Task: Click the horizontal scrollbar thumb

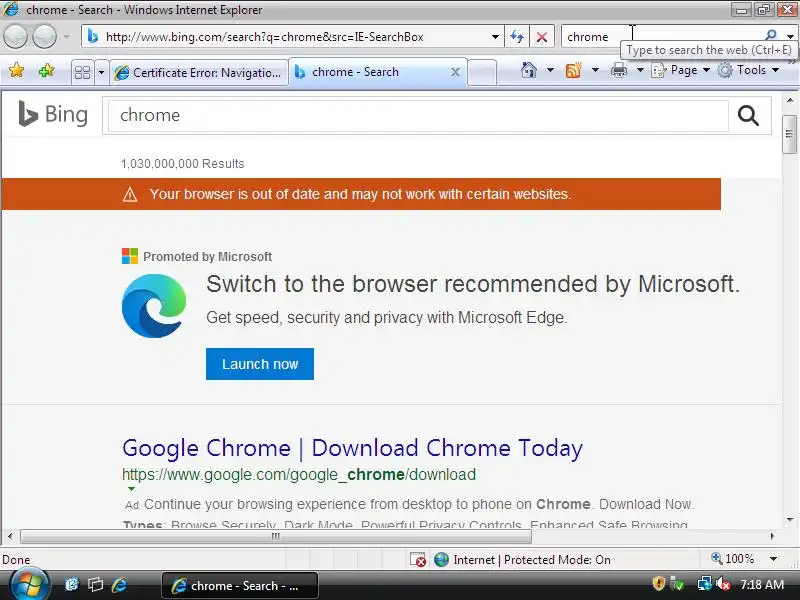Action: click(x=276, y=536)
